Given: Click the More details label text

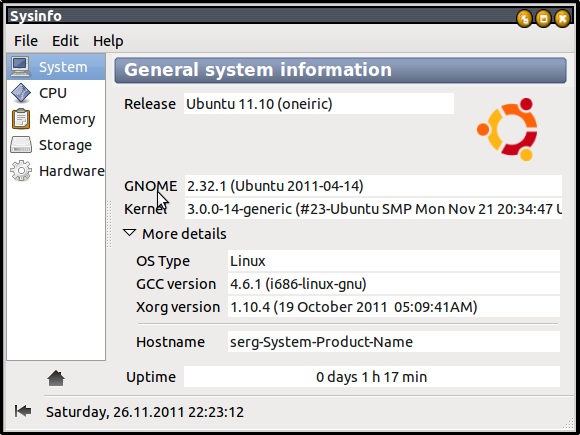Looking at the screenshot, I should click(184, 234).
